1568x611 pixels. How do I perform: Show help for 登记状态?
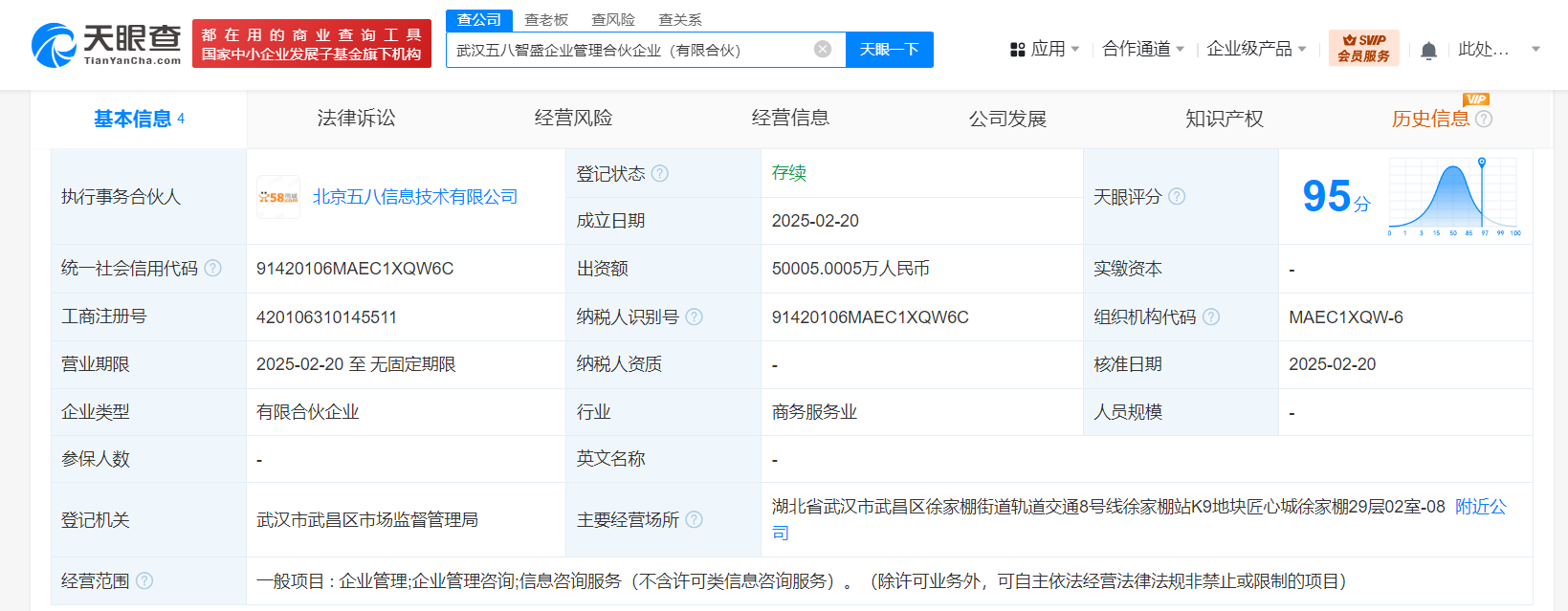tap(660, 173)
